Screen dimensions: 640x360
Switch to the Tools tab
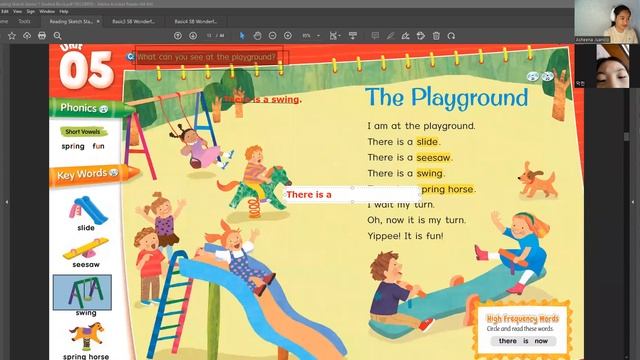tap(24, 21)
